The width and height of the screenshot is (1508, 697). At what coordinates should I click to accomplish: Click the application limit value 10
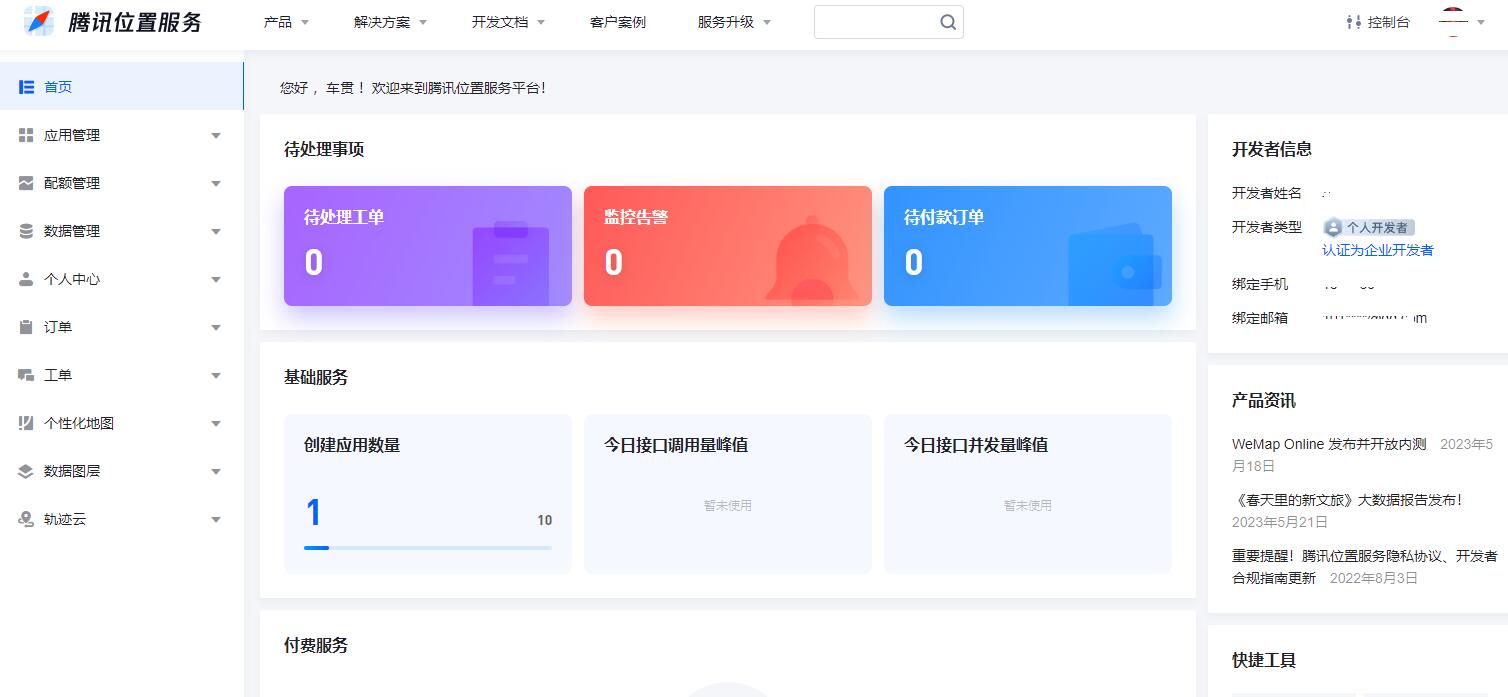545,520
